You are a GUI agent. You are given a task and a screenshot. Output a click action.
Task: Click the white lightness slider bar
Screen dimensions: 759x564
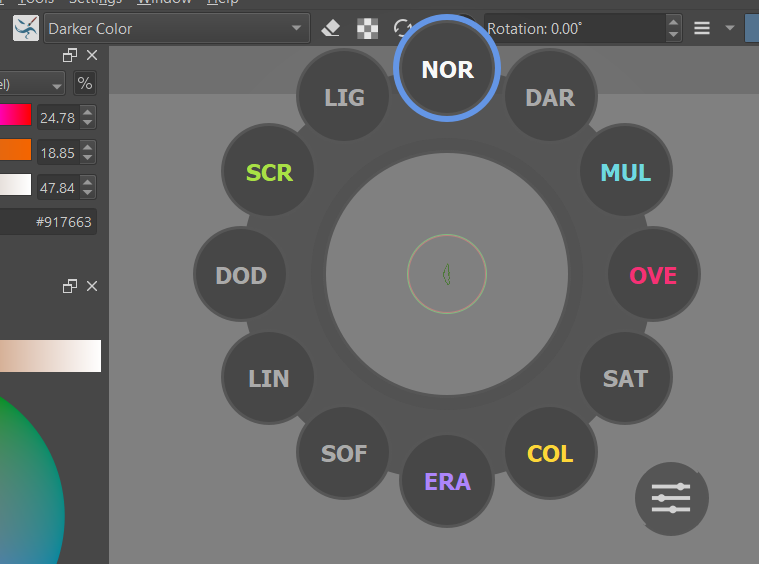[15, 185]
